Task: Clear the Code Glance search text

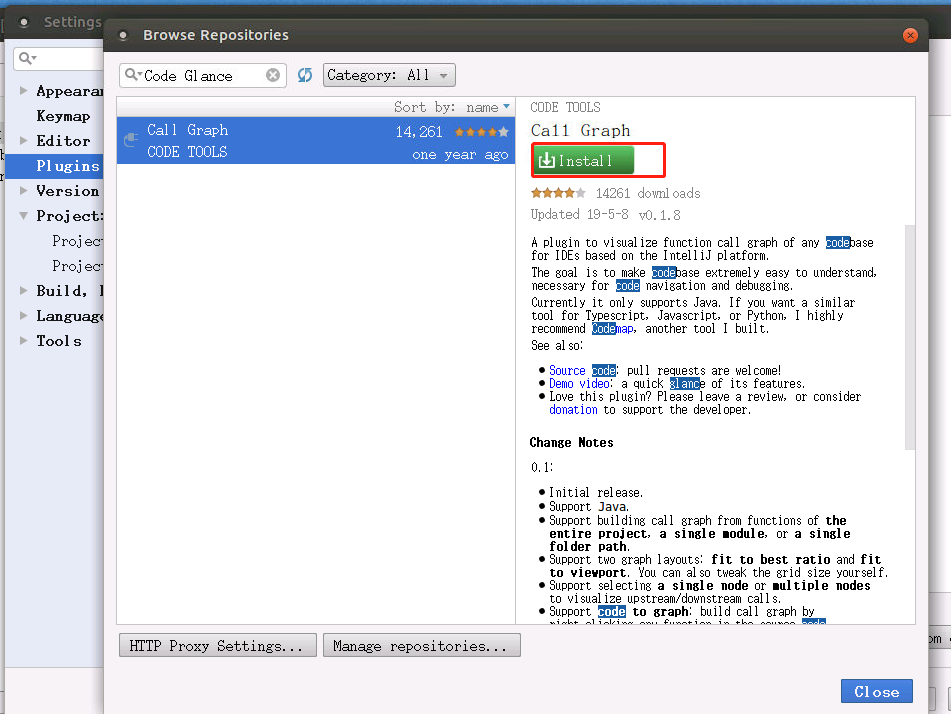Action: tap(273, 75)
